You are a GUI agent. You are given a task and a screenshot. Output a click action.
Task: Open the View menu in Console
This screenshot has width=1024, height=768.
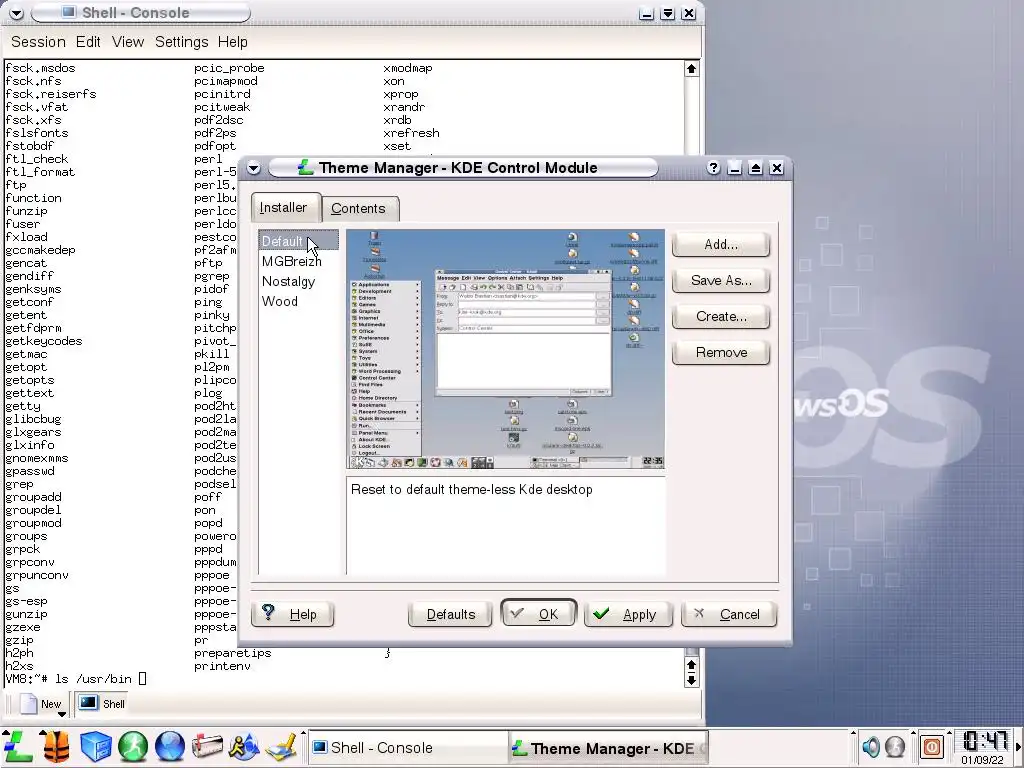(127, 42)
